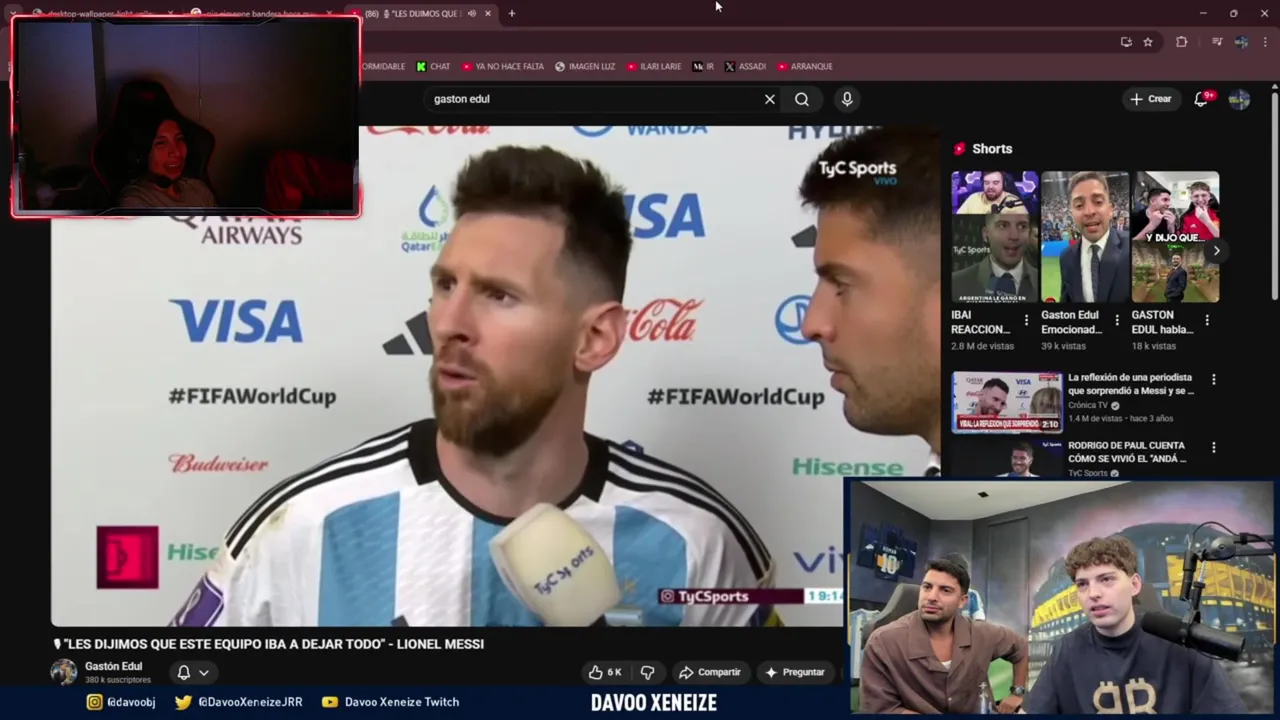Mute the tab via the speaker icon
The image size is (1280, 720).
pyautogui.click(x=472, y=14)
